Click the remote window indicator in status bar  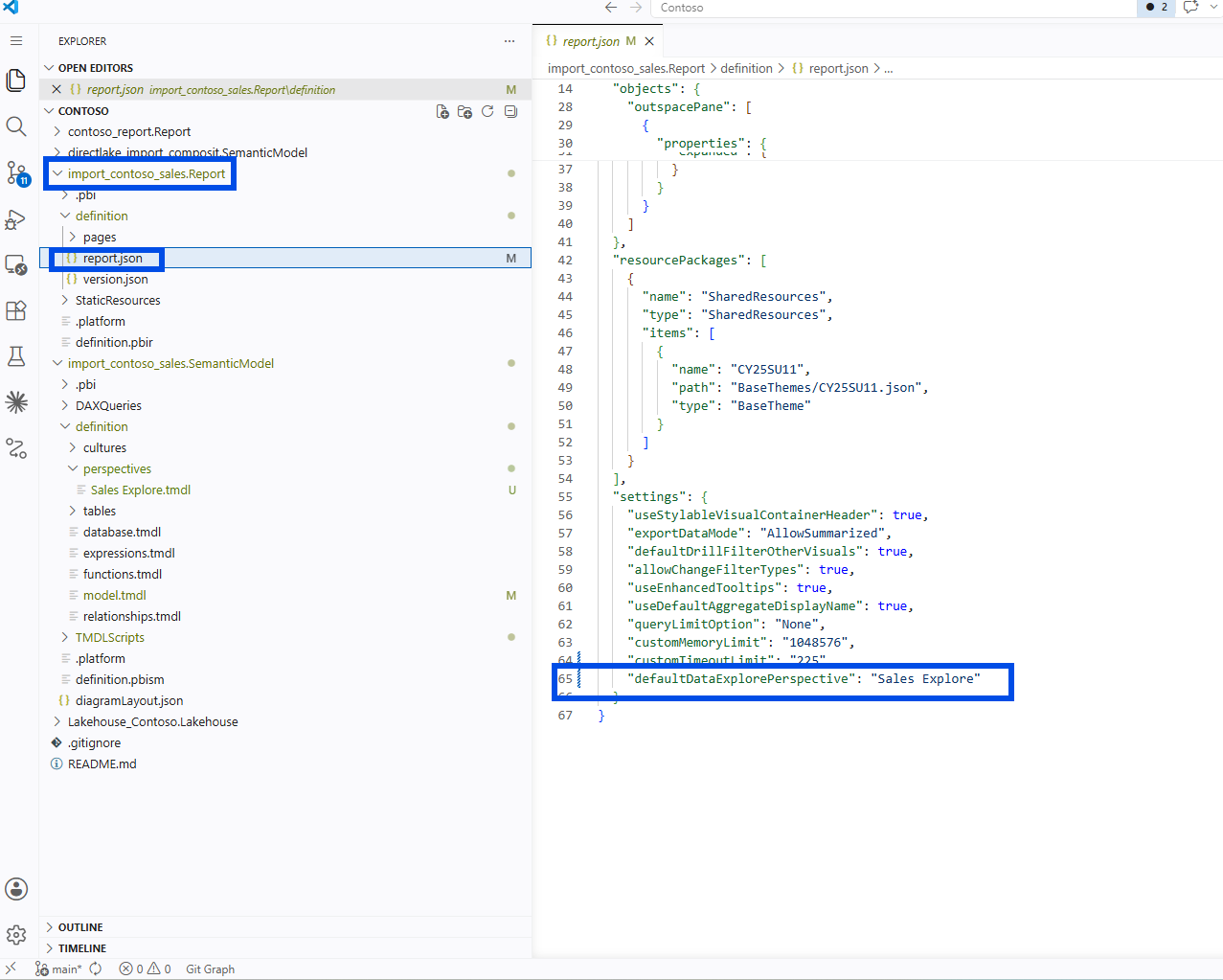11,969
